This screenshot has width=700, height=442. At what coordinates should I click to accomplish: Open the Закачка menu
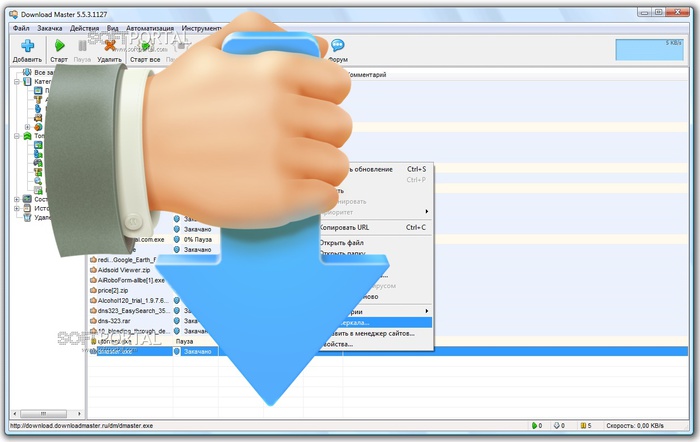50,28
